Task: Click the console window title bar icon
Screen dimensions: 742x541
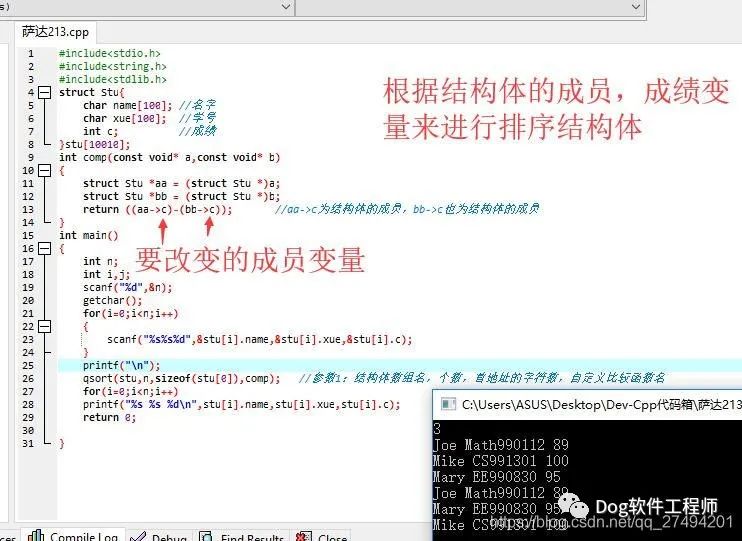Action: (448, 404)
